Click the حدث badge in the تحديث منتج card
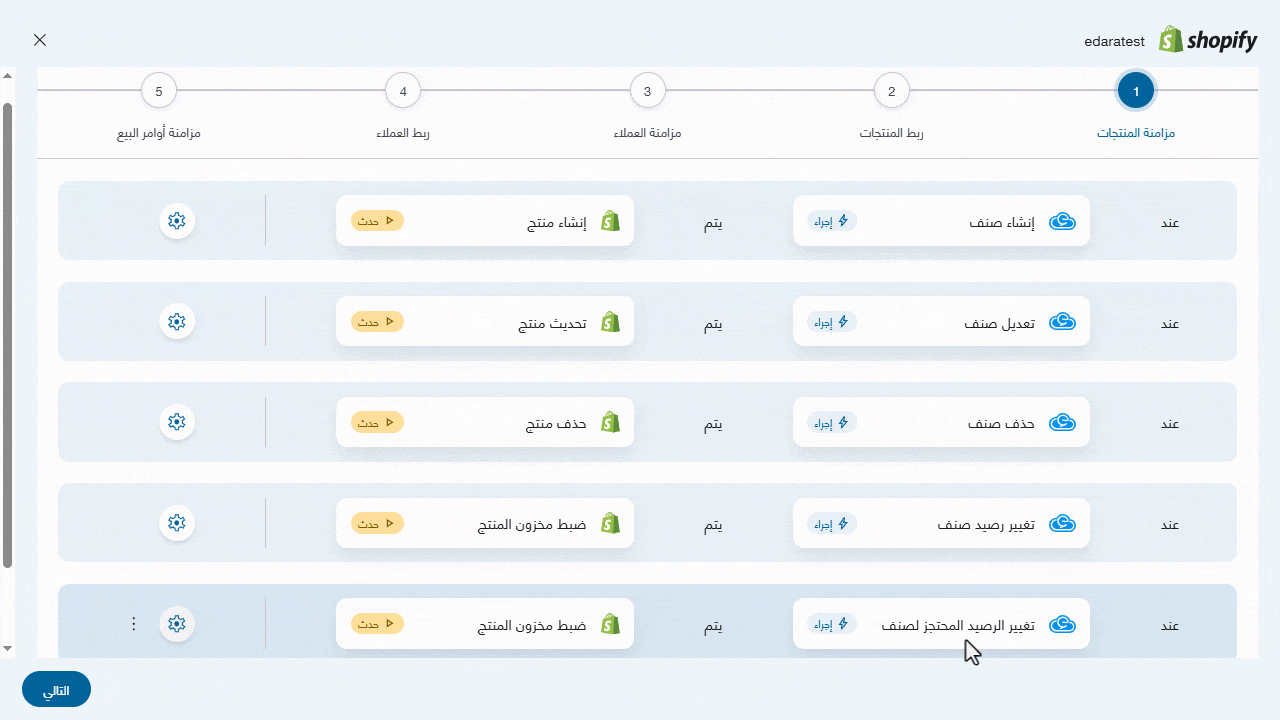The image size is (1280, 720). (377, 322)
